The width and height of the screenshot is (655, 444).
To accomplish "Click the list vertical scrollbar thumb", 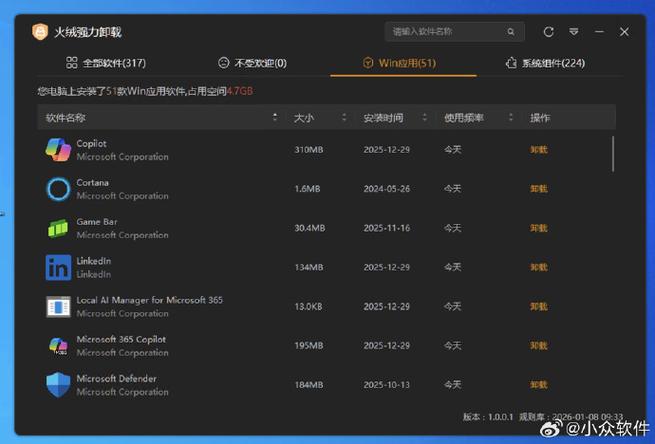I will pyautogui.click(x=613, y=154).
